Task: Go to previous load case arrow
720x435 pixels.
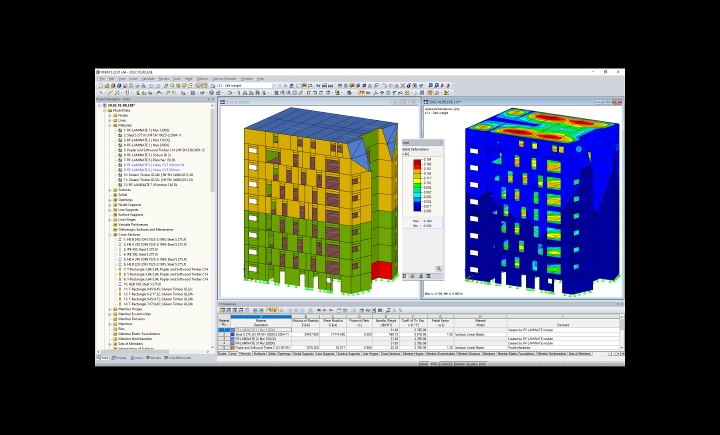Action: click(x=280, y=85)
